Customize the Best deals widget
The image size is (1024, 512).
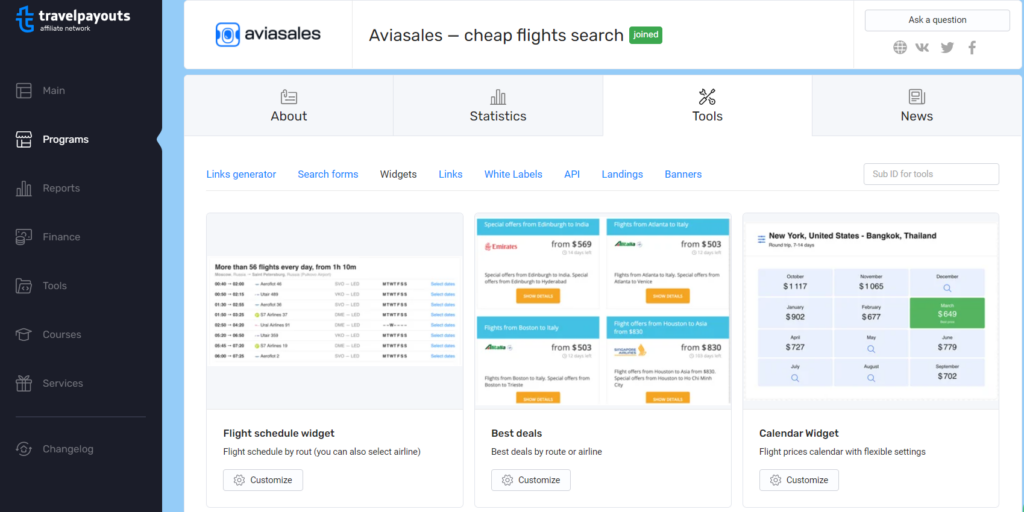[x=531, y=480]
